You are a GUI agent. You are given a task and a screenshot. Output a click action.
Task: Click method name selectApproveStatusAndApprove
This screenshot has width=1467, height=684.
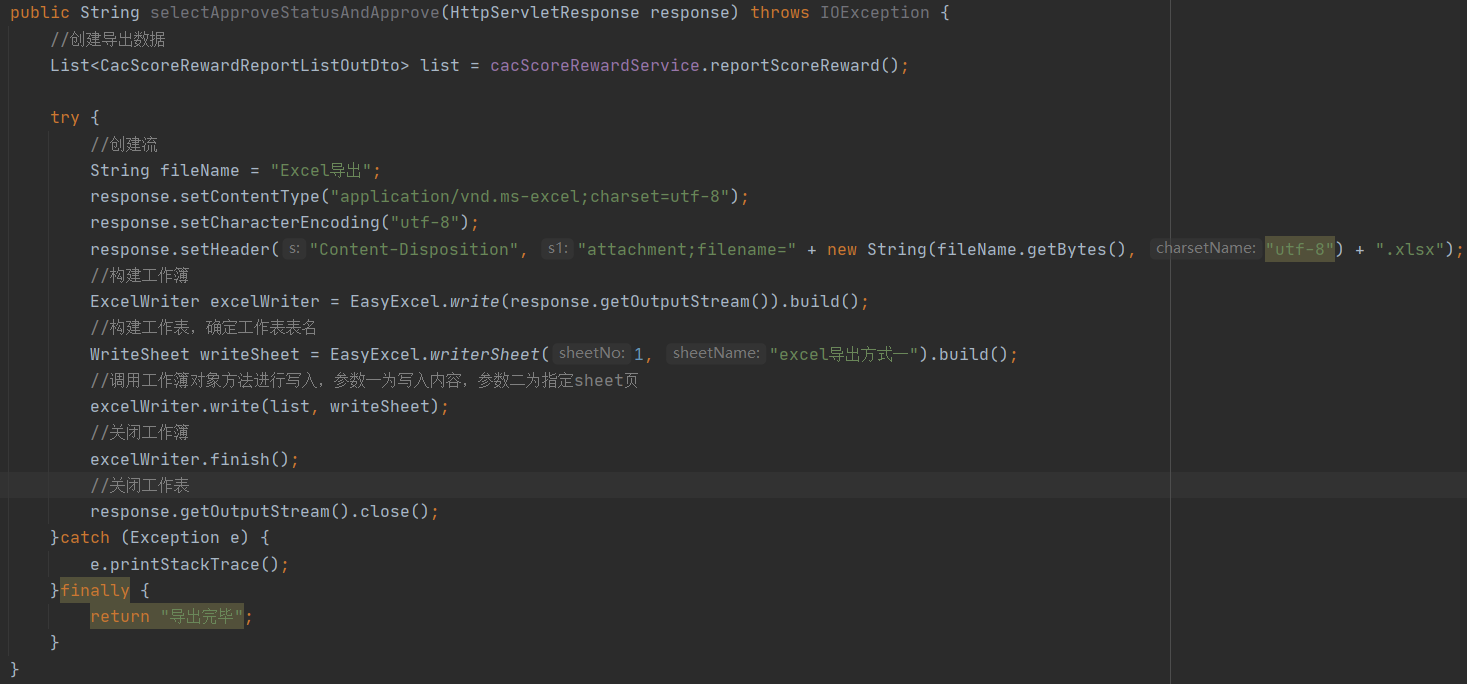coord(295,13)
